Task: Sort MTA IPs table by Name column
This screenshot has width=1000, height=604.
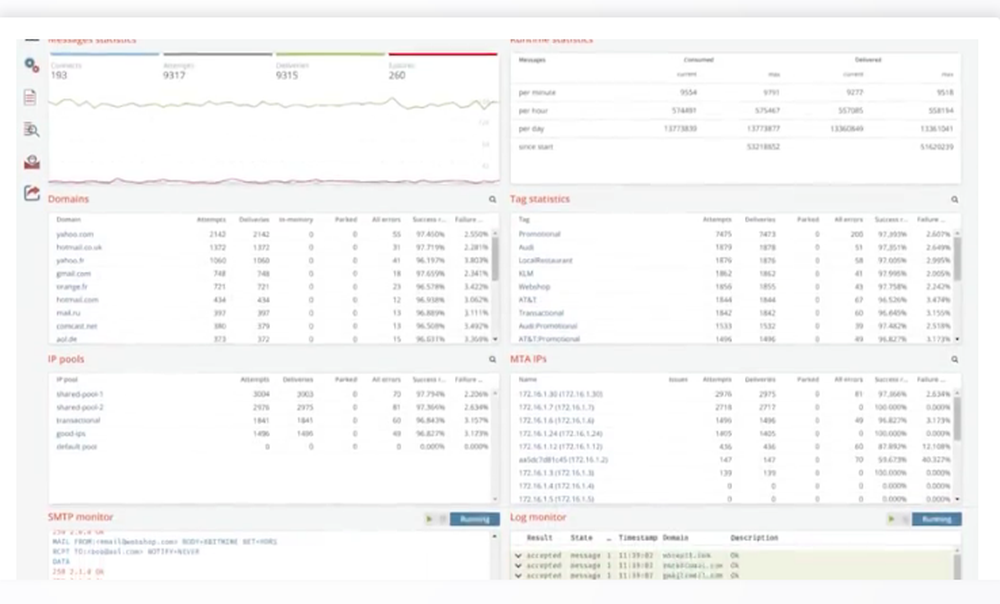Action: click(x=527, y=379)
